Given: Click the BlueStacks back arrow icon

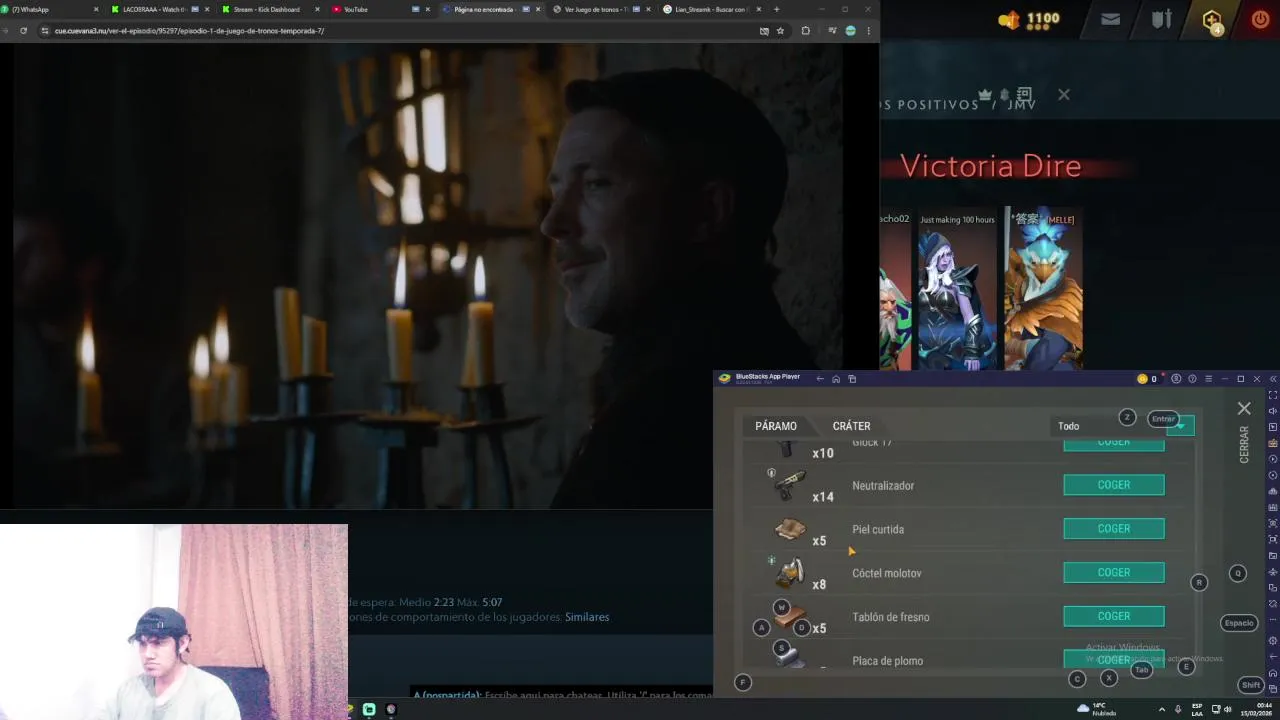Looking at the screenshot, I should coord(820,379).
